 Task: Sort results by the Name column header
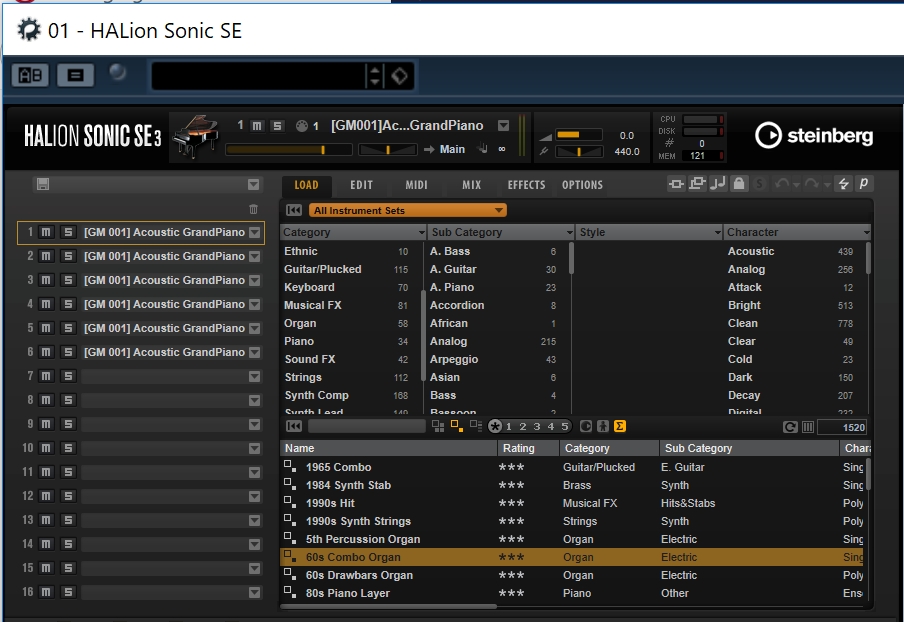(389, 448)
